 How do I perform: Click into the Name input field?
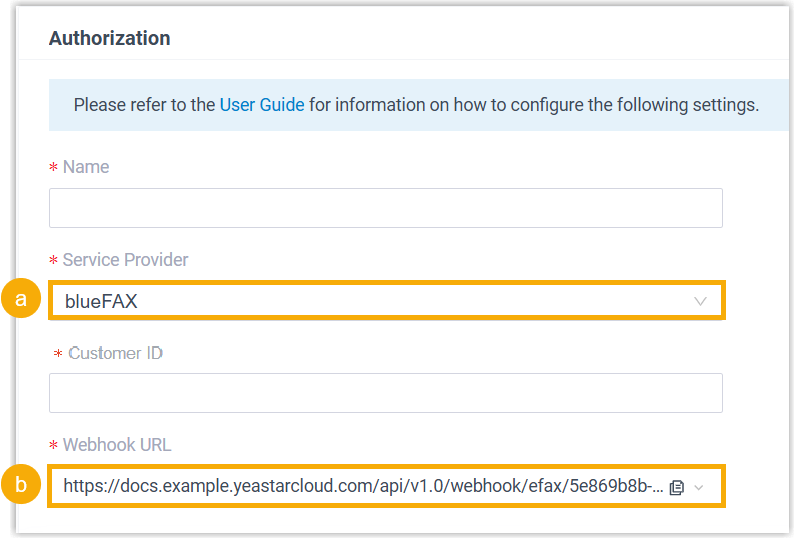coord(385,208)
